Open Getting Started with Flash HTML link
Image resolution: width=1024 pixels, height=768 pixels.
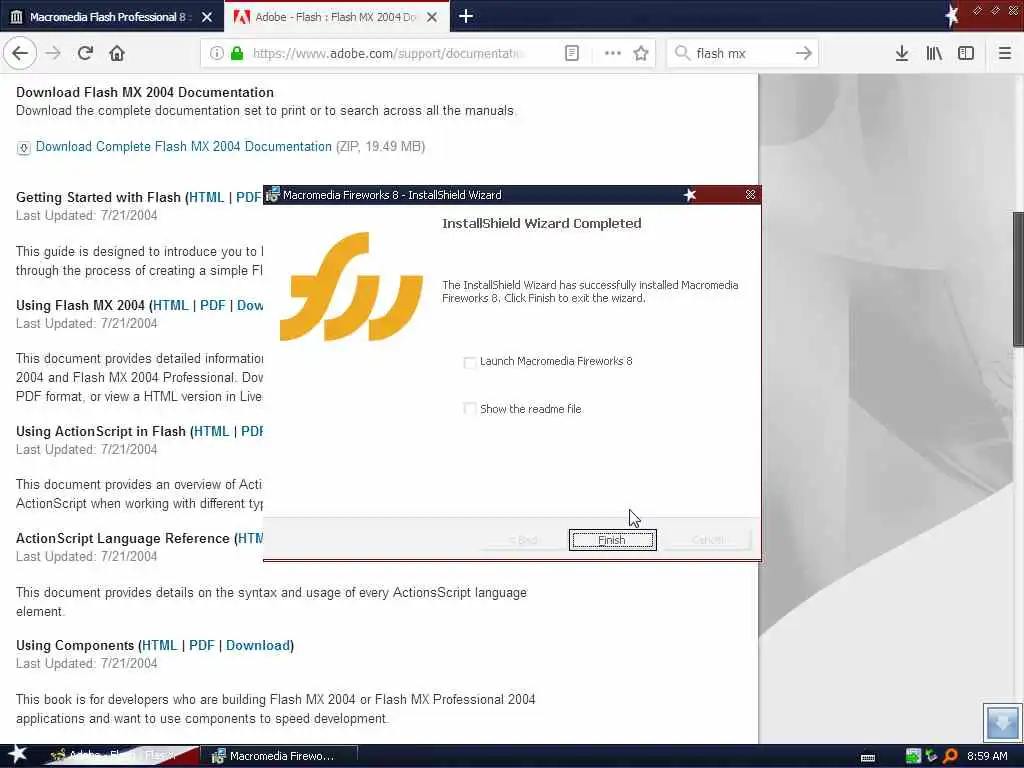click(206, 197)
